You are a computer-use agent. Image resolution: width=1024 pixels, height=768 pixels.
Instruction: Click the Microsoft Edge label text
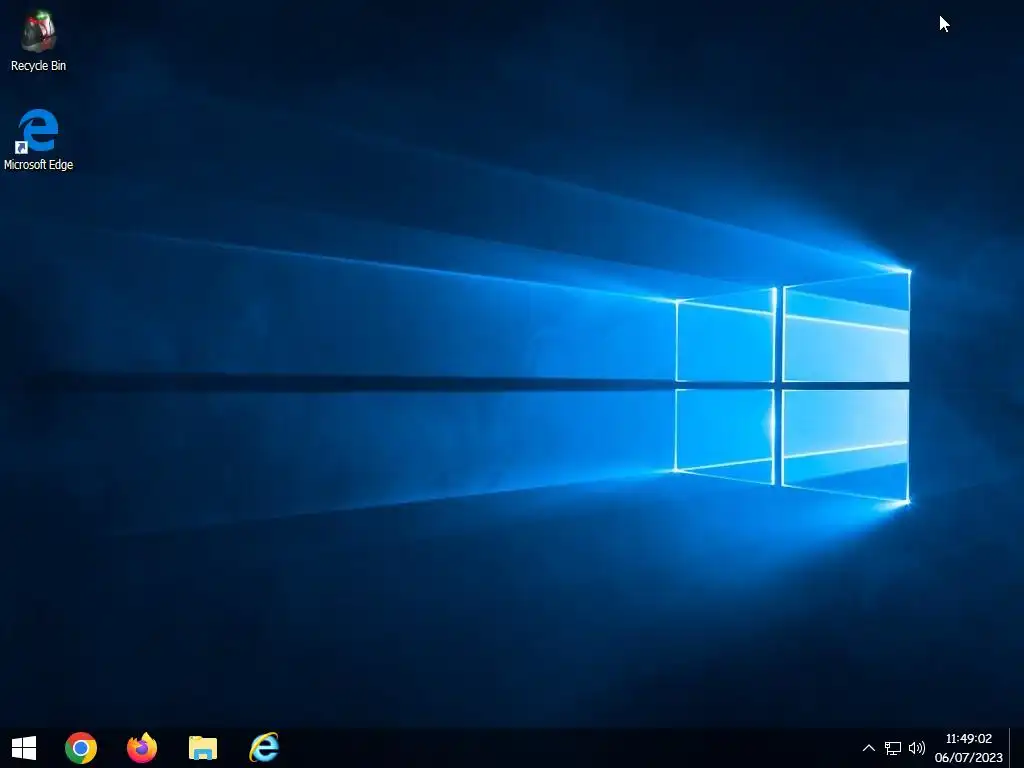tap(39, 165)
